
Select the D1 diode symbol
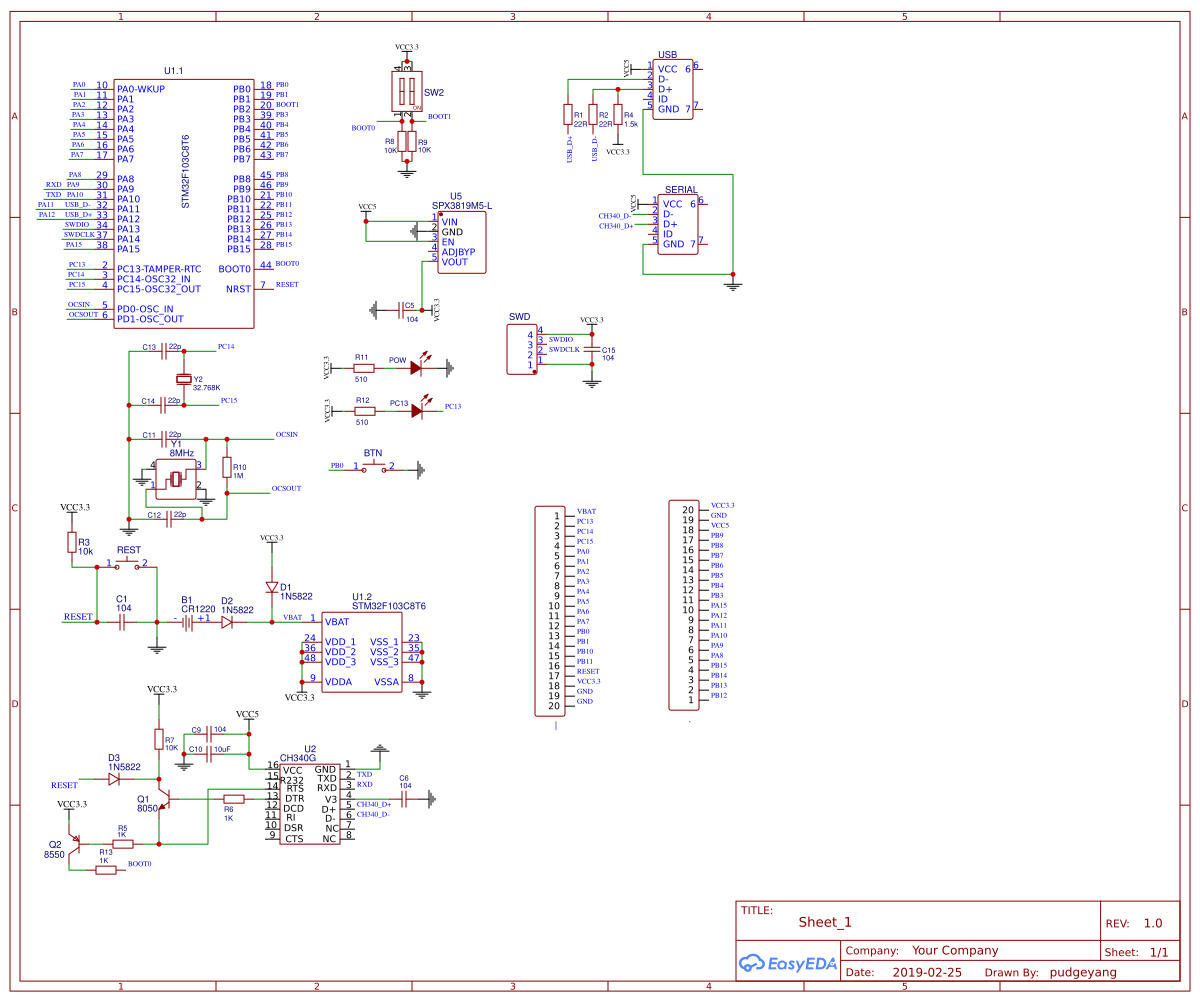tap(271, 586)
